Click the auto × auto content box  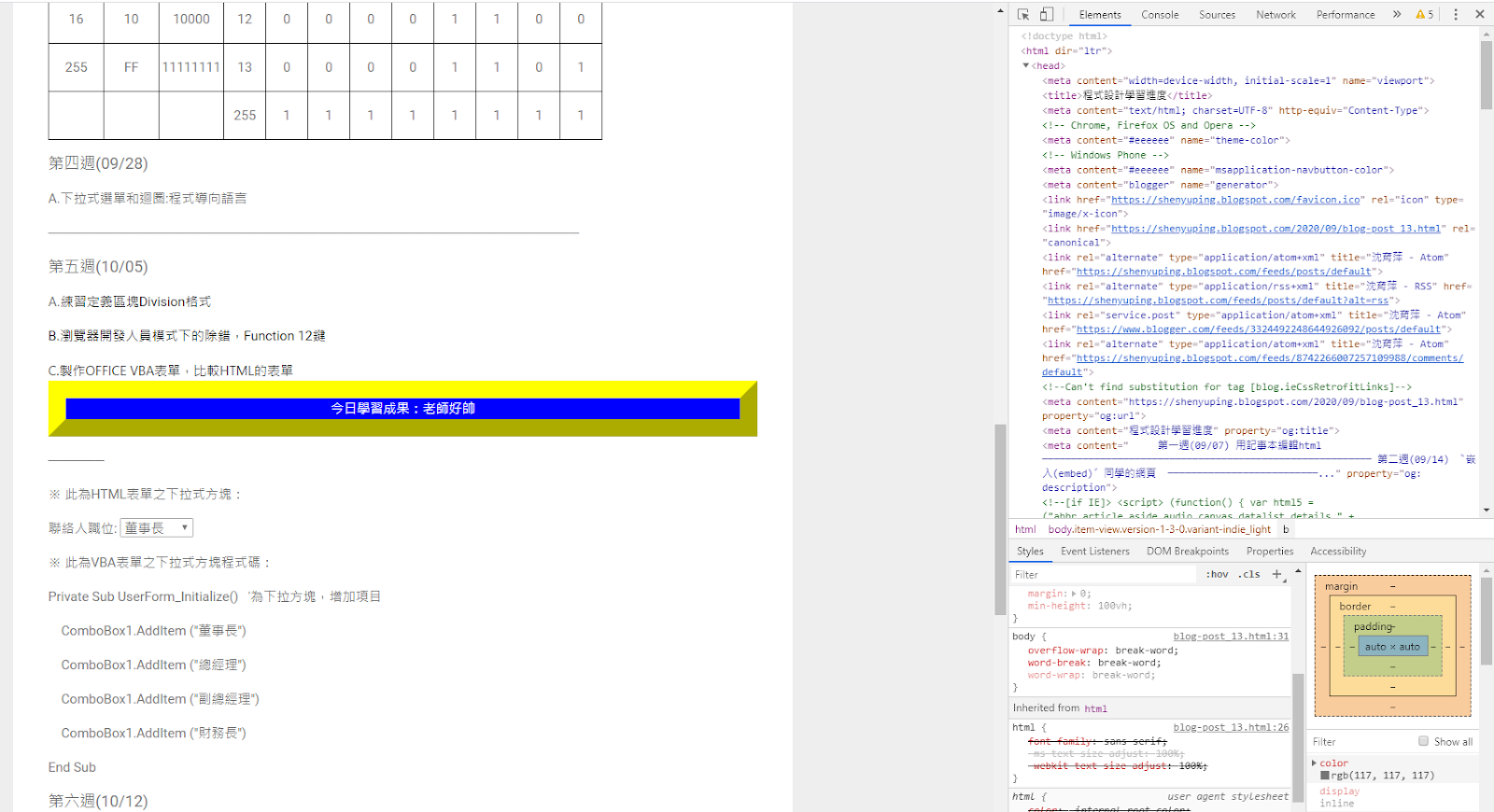[1392, 647]
